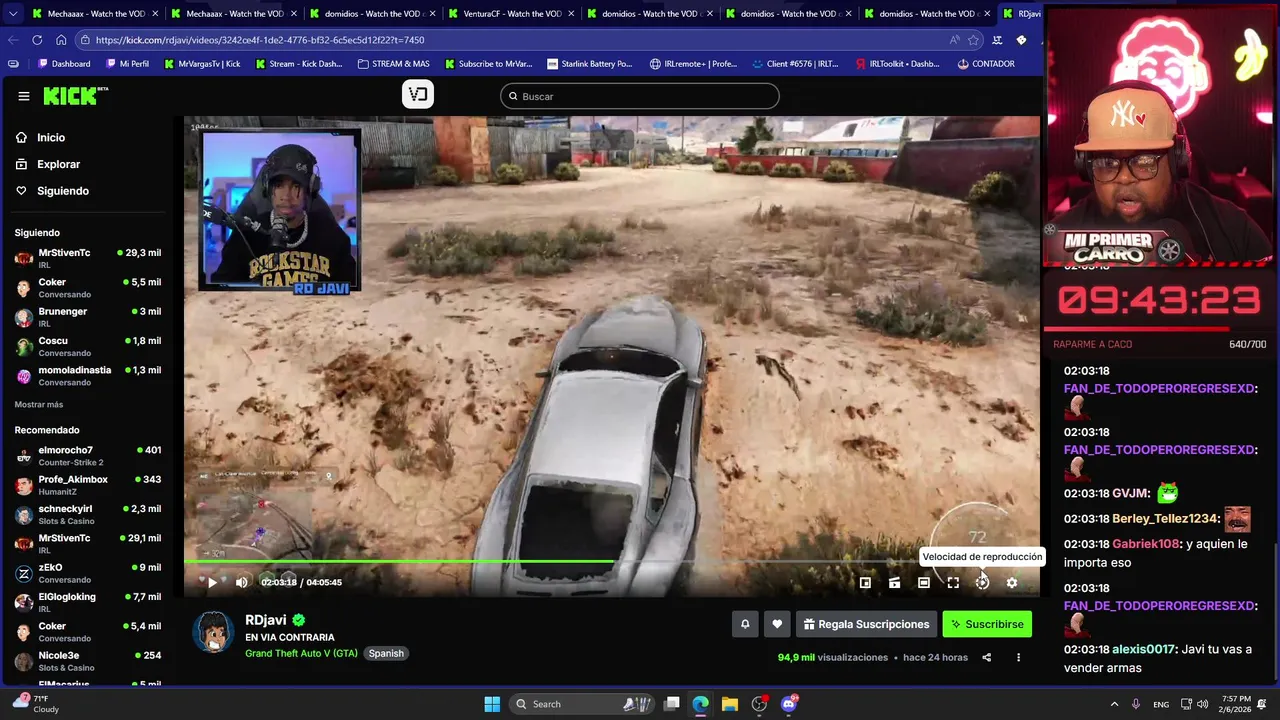
Task: Open the Grand Theft Auto V (GTA) category
Action: pyautogui.click(x=301, y=653)
